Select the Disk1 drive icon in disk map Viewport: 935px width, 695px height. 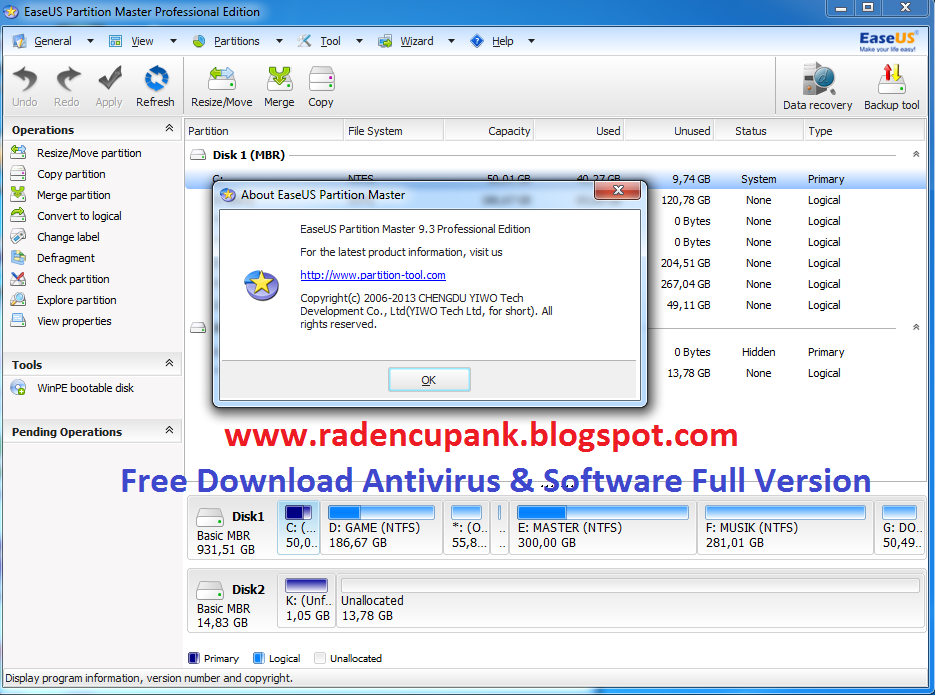click(x=210, y=517)
